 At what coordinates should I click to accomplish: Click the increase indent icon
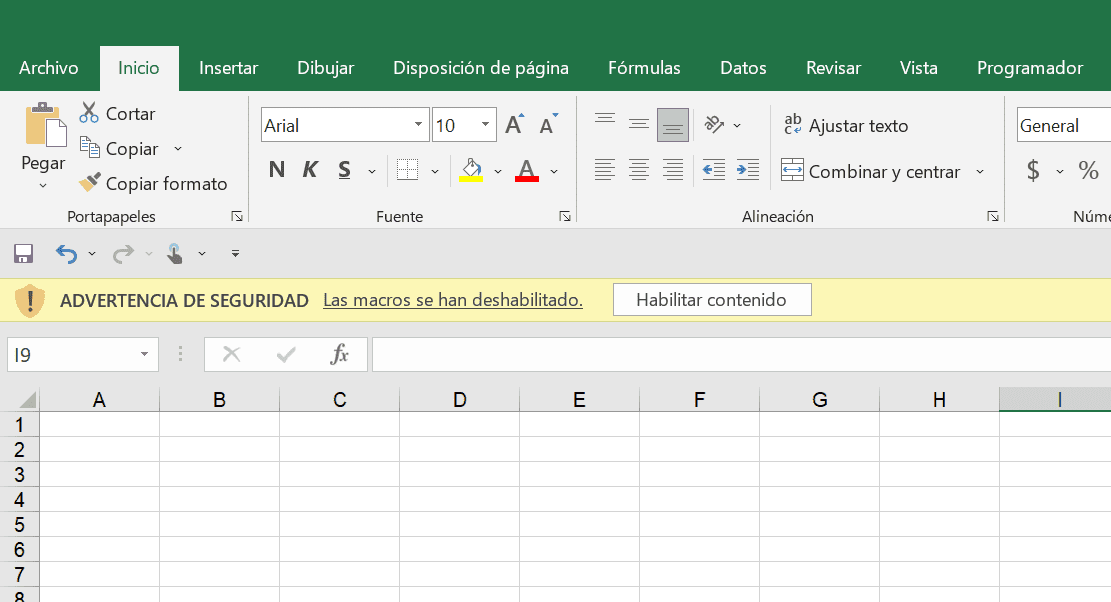(747, 170)
